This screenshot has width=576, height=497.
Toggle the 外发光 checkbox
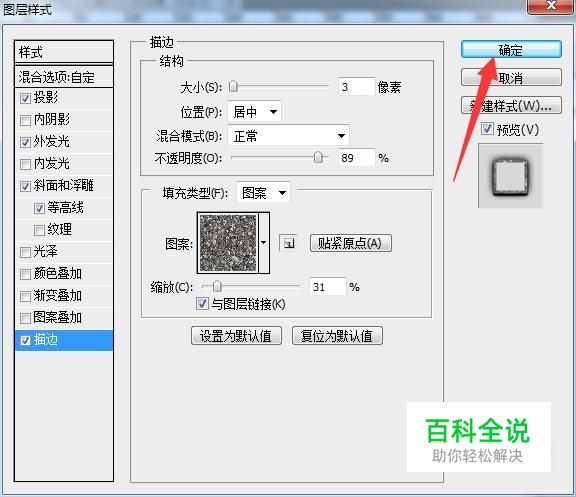click(25, 142)
